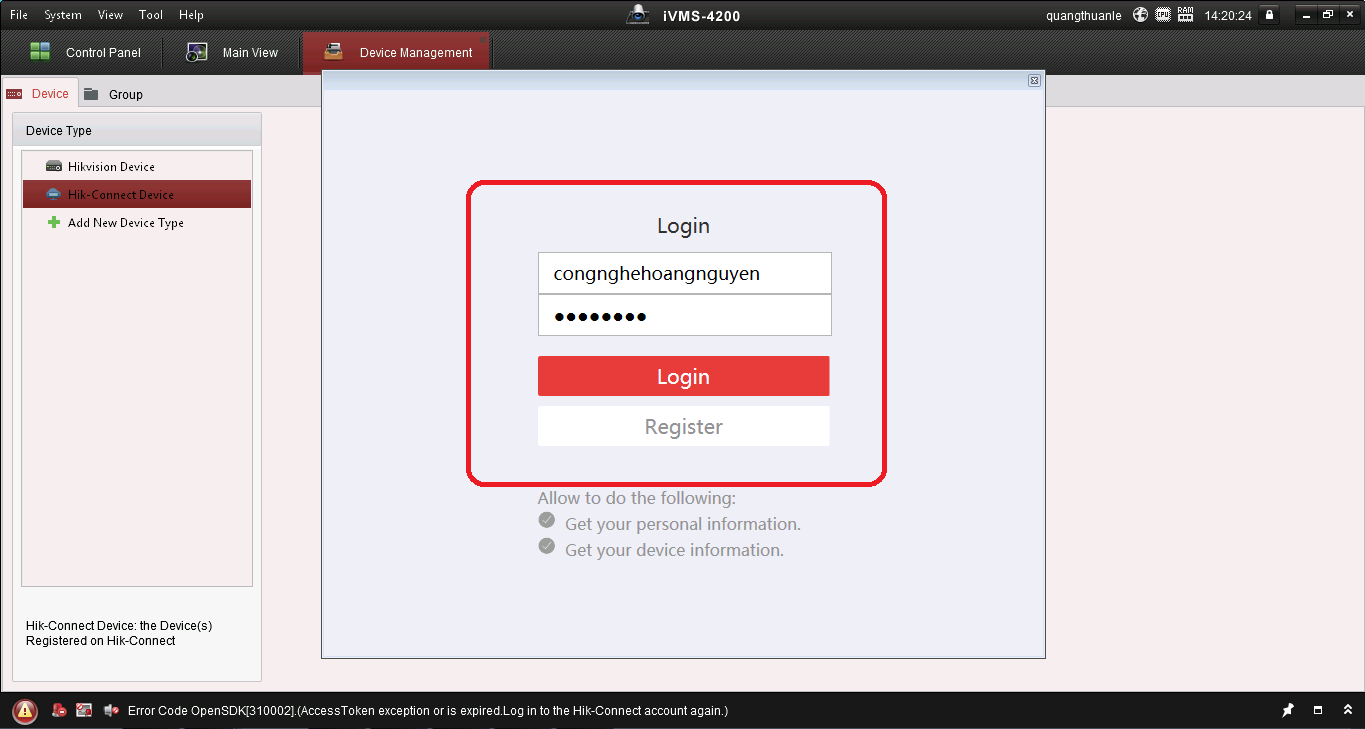Mute the alarm sound speaker icon
The image size is (1365, 729).
pos(111,711)
